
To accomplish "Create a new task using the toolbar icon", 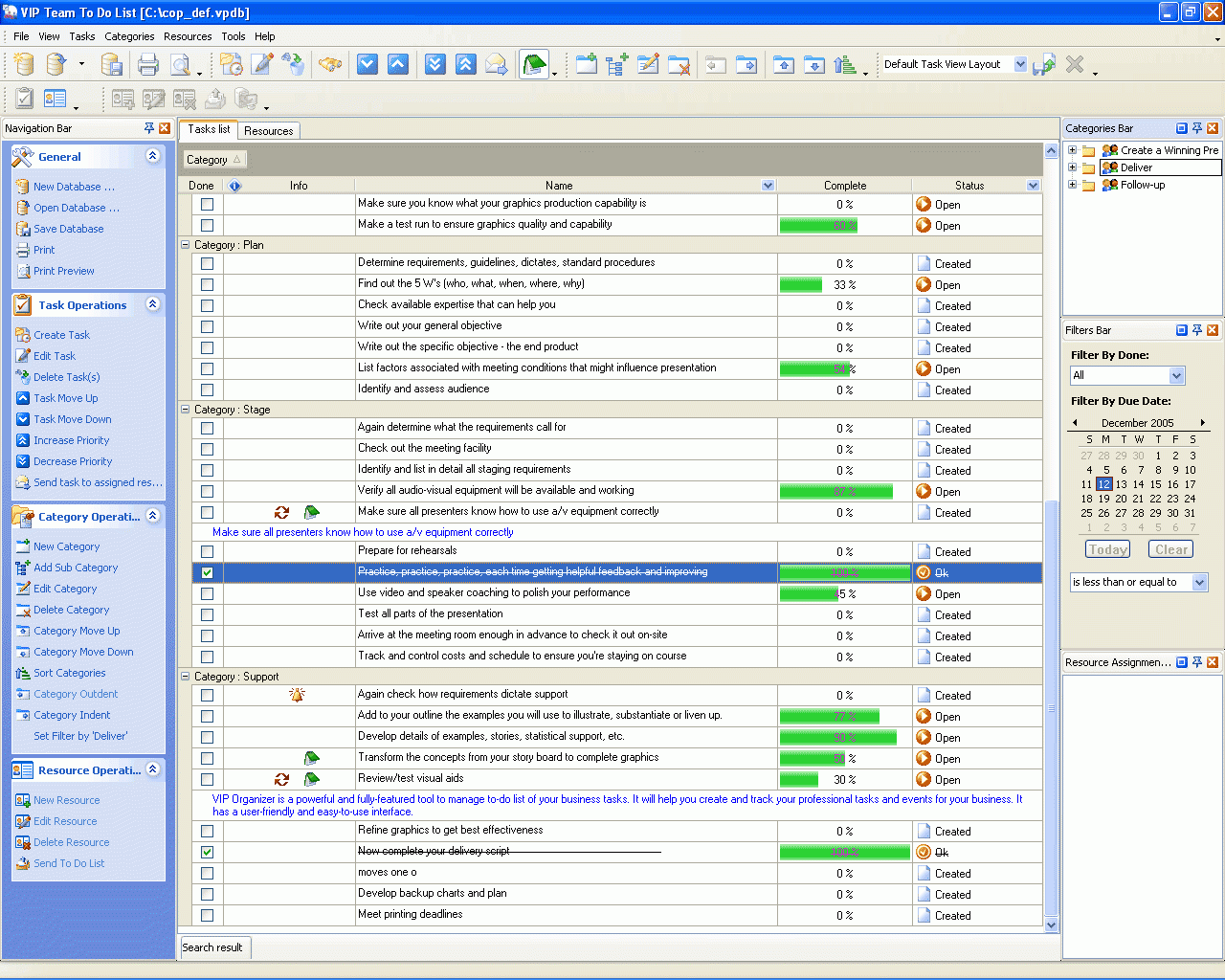I will (232, 64).
